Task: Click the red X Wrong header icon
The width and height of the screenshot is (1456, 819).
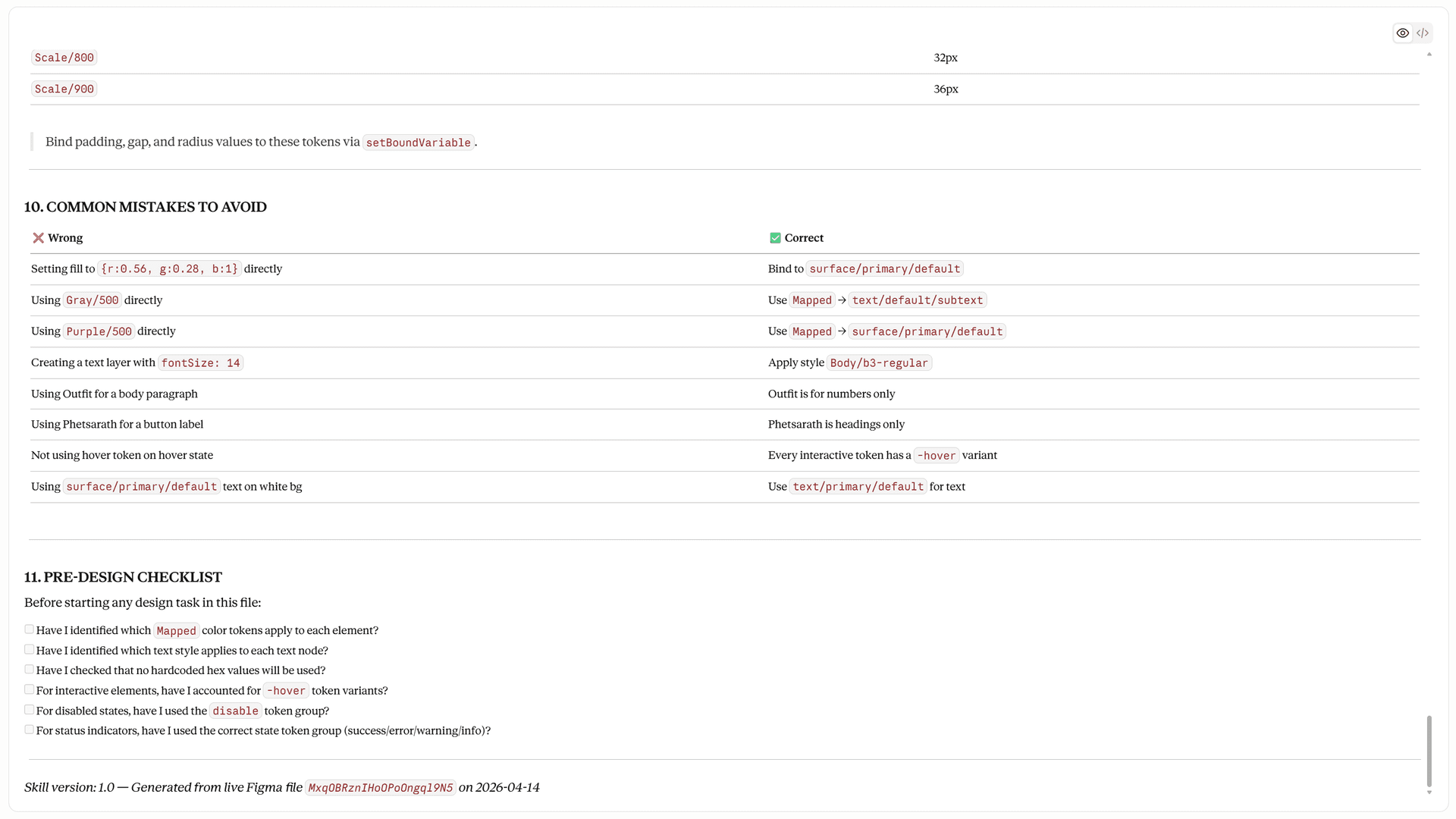Action: point(38,238)
